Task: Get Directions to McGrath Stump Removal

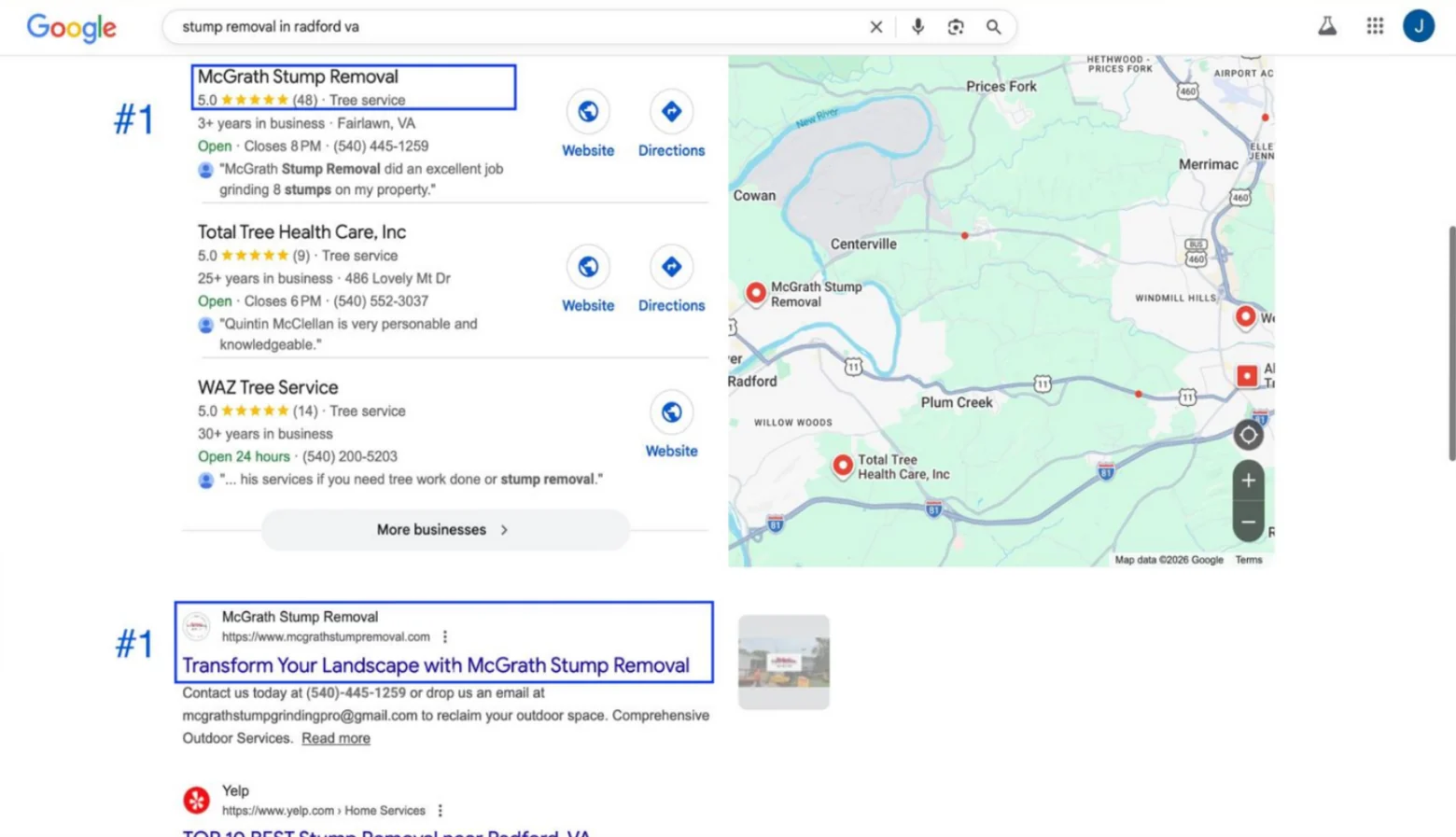Action: pos(672,112)
